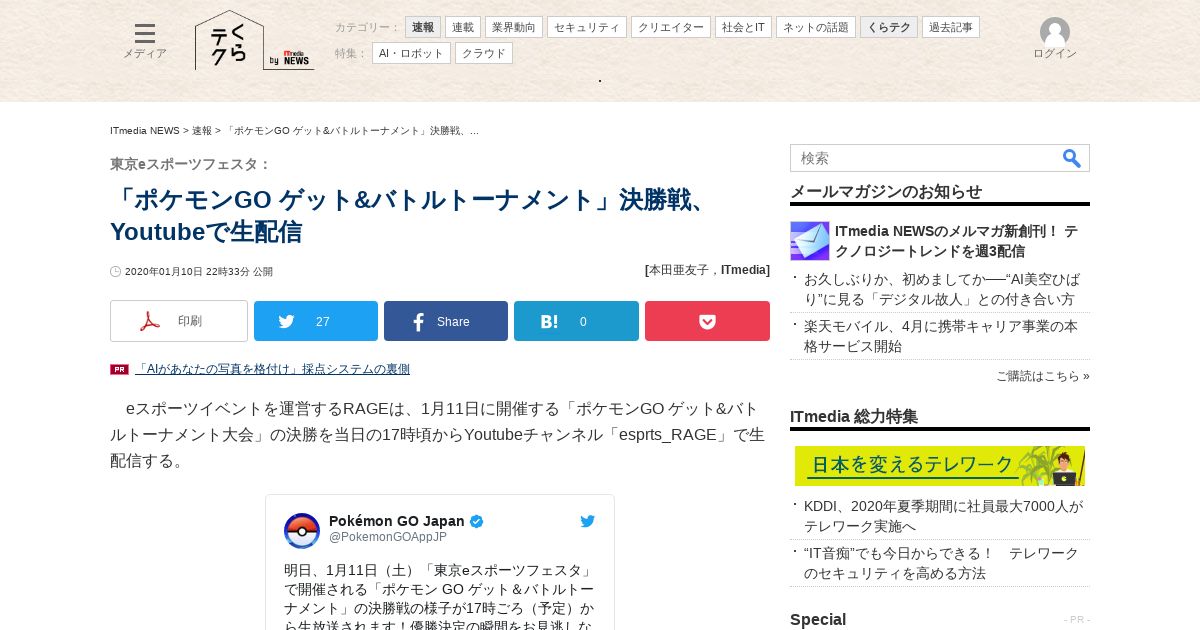Screen dimensions: 1200x630
Task: Click the 速報 breadcrumb link
Action: (202, 131)
